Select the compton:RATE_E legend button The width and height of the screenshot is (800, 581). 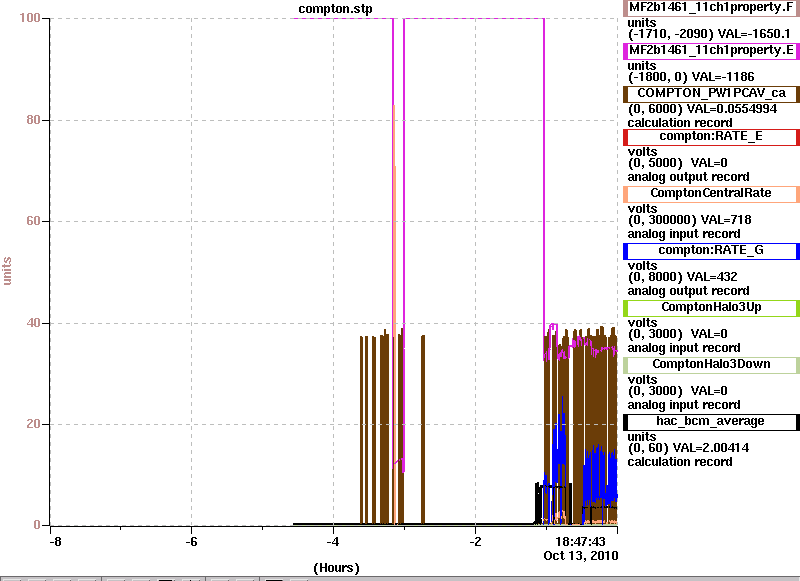[711, 137]
